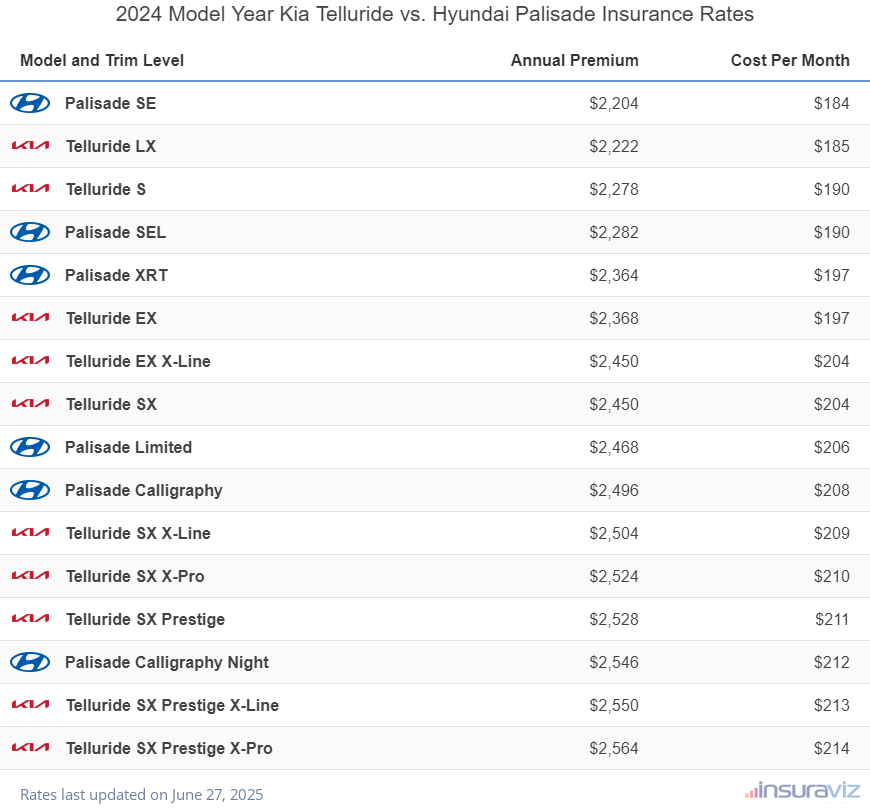
Task: Click the Kia logo beside Telluride SX X-Line
Action: 31,533
